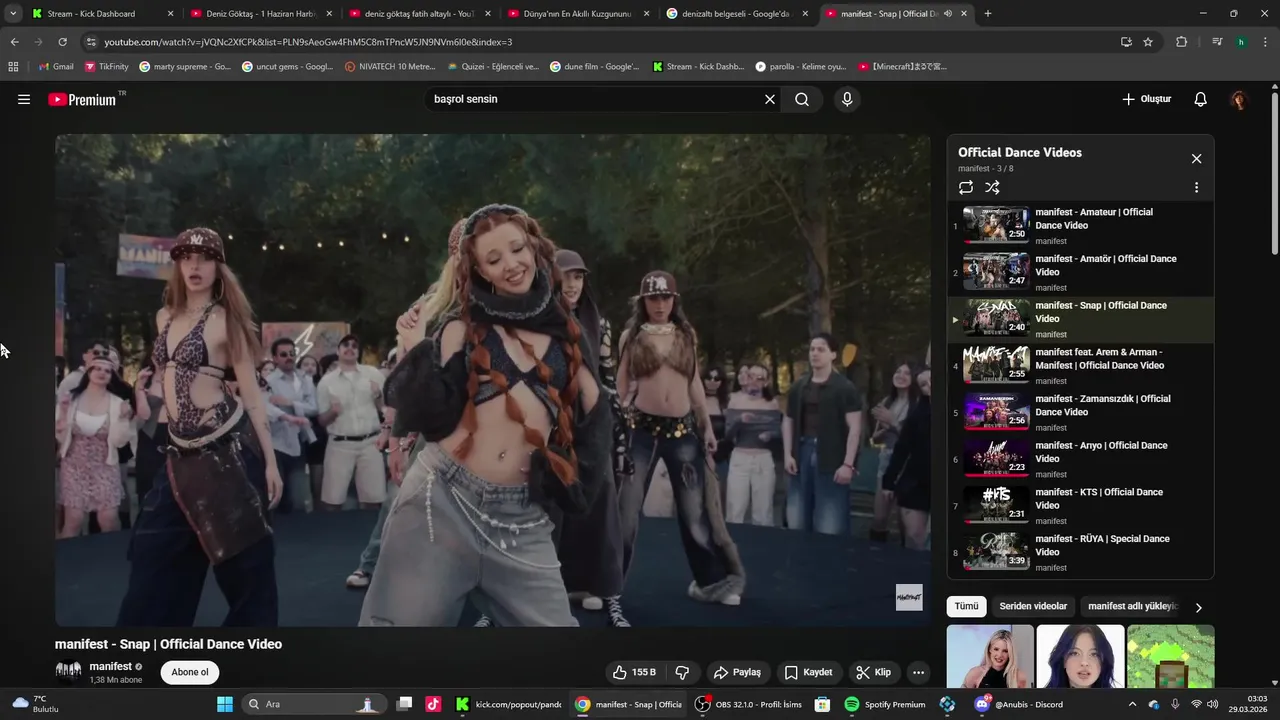Play manifest - Zamansızdık dance video
This screenshot has width=1280, height=720.
click(x=1080, y=412)
